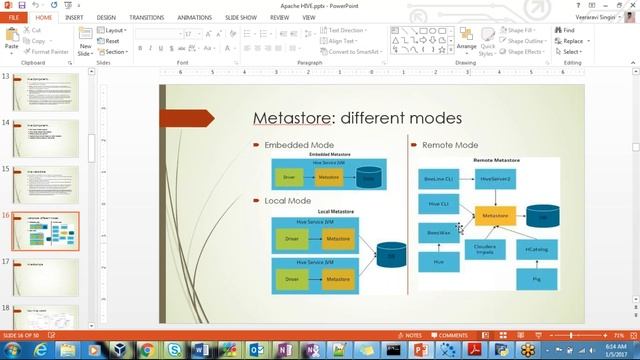Toggle the Notes pane
This screenshot has height=360, width=640.
click(x=409, y=335)
